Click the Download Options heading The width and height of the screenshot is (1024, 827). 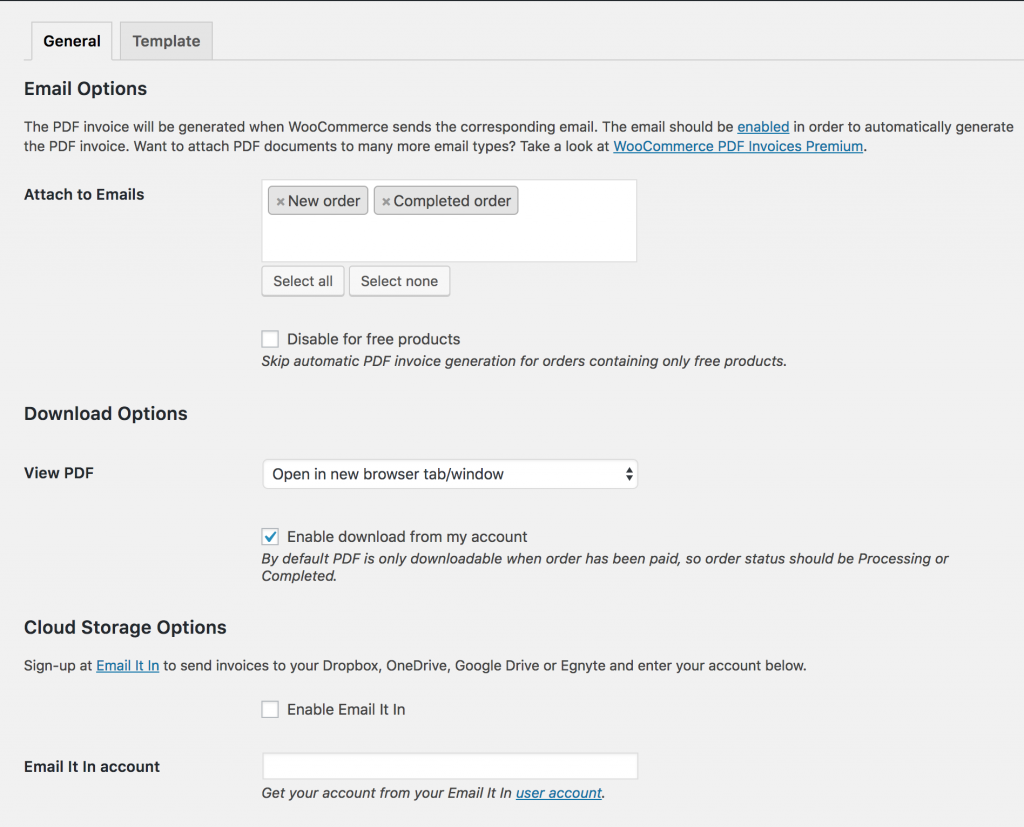click(106, 414)
